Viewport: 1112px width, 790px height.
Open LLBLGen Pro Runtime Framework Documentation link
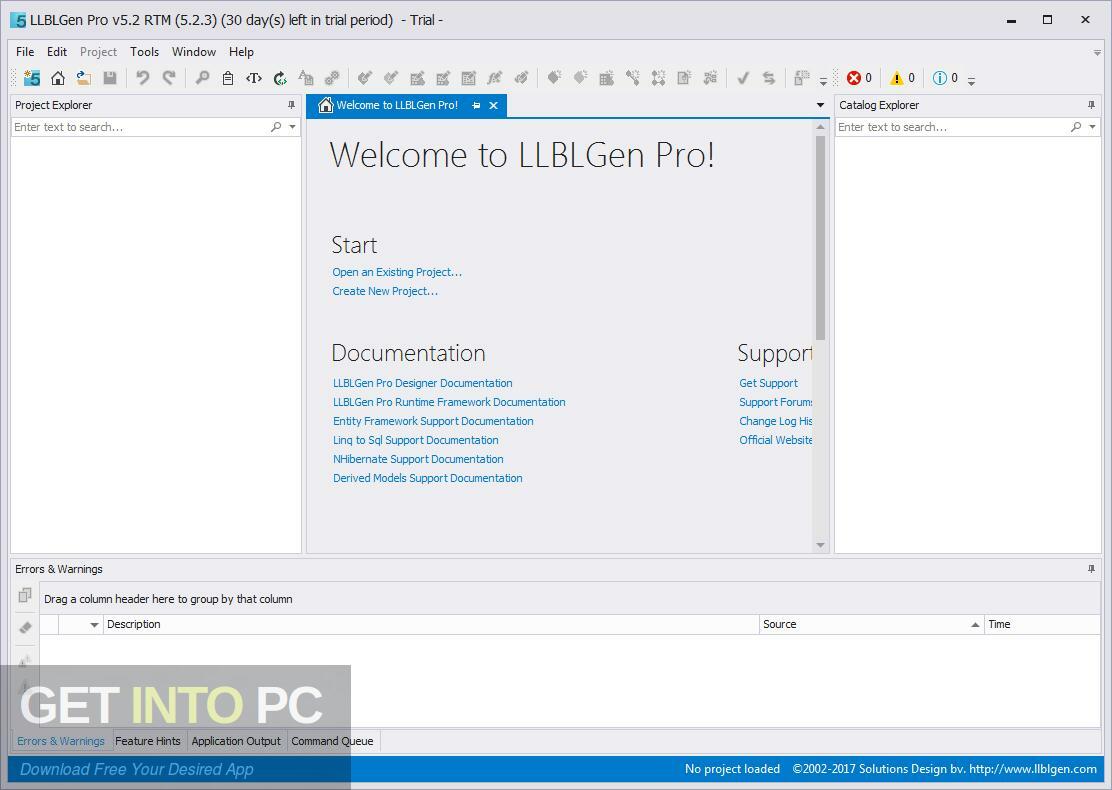click(449, 402)
